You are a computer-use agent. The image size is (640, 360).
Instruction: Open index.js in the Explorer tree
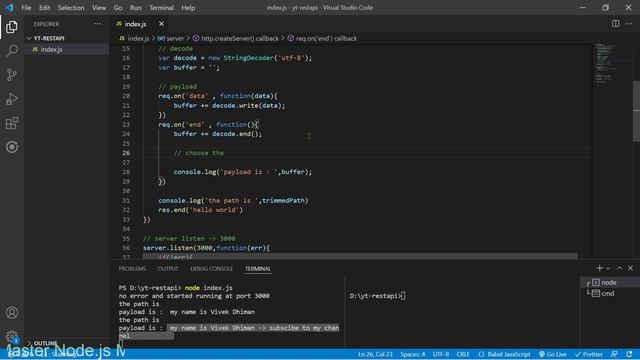click(x=51, y=49)
